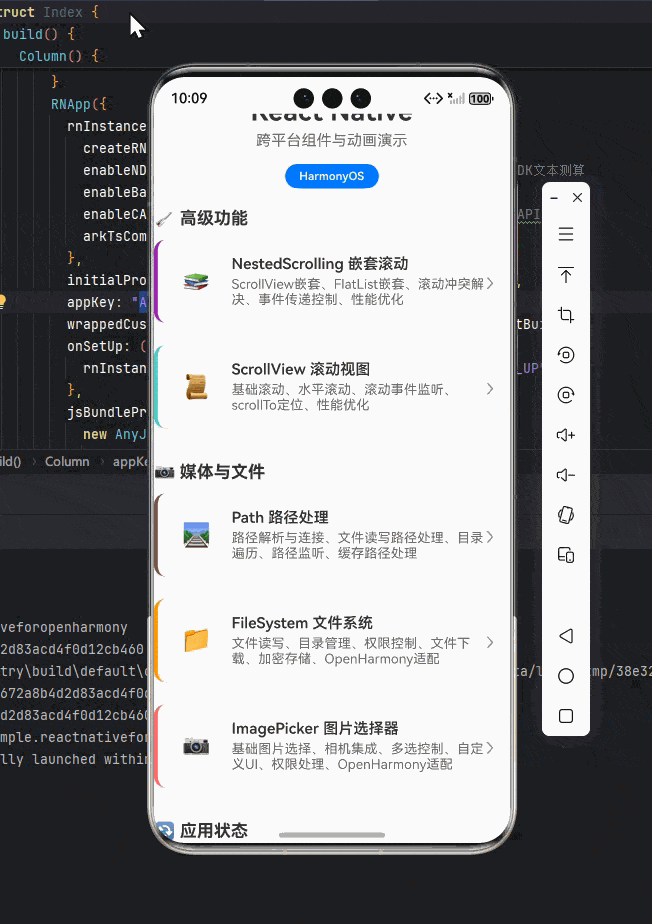The width and height of the screenshot is (652, 924).
Task: Click the signal strength icon in phone status bar
Action: 456,98
